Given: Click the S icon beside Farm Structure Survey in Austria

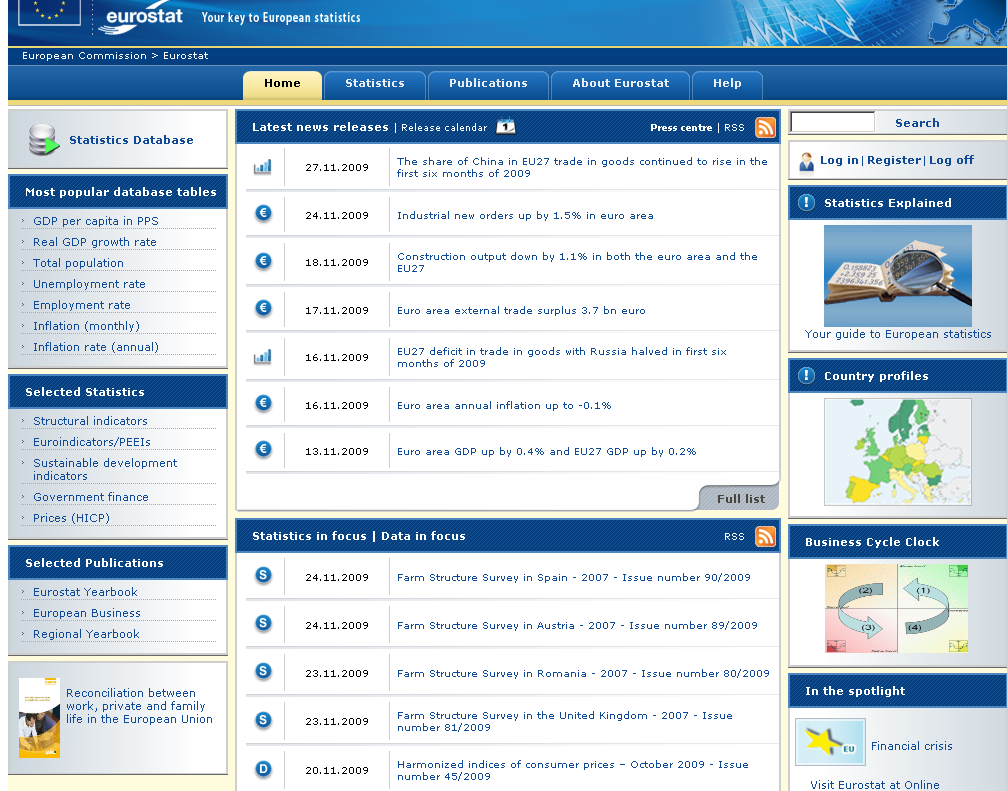Looking at the screenshot, I should tap(263, 623).
